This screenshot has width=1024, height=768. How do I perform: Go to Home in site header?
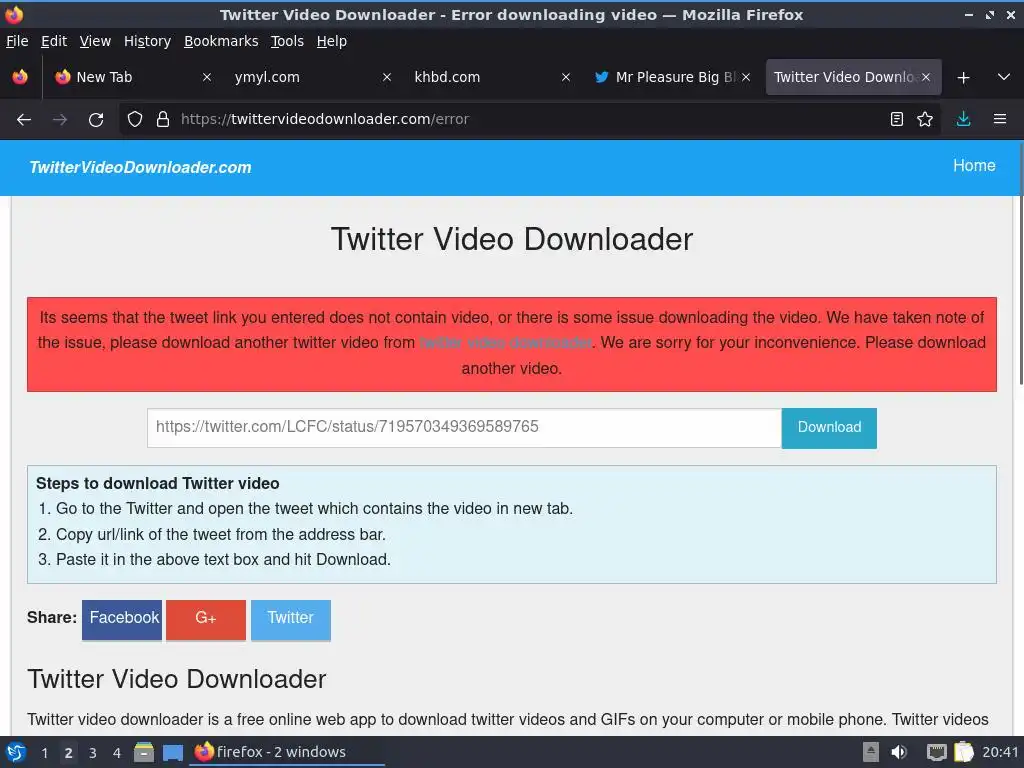coord(974,166)
